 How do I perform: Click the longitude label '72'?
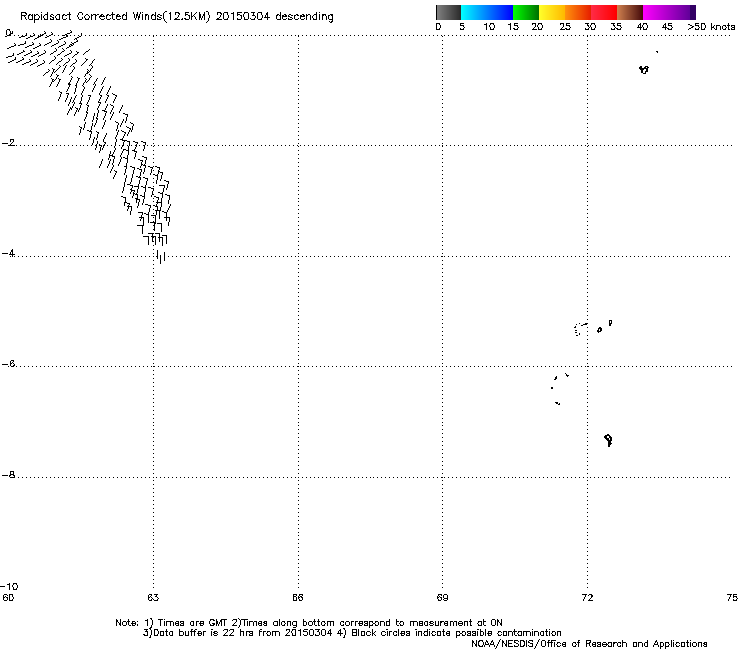click(587, 598)
